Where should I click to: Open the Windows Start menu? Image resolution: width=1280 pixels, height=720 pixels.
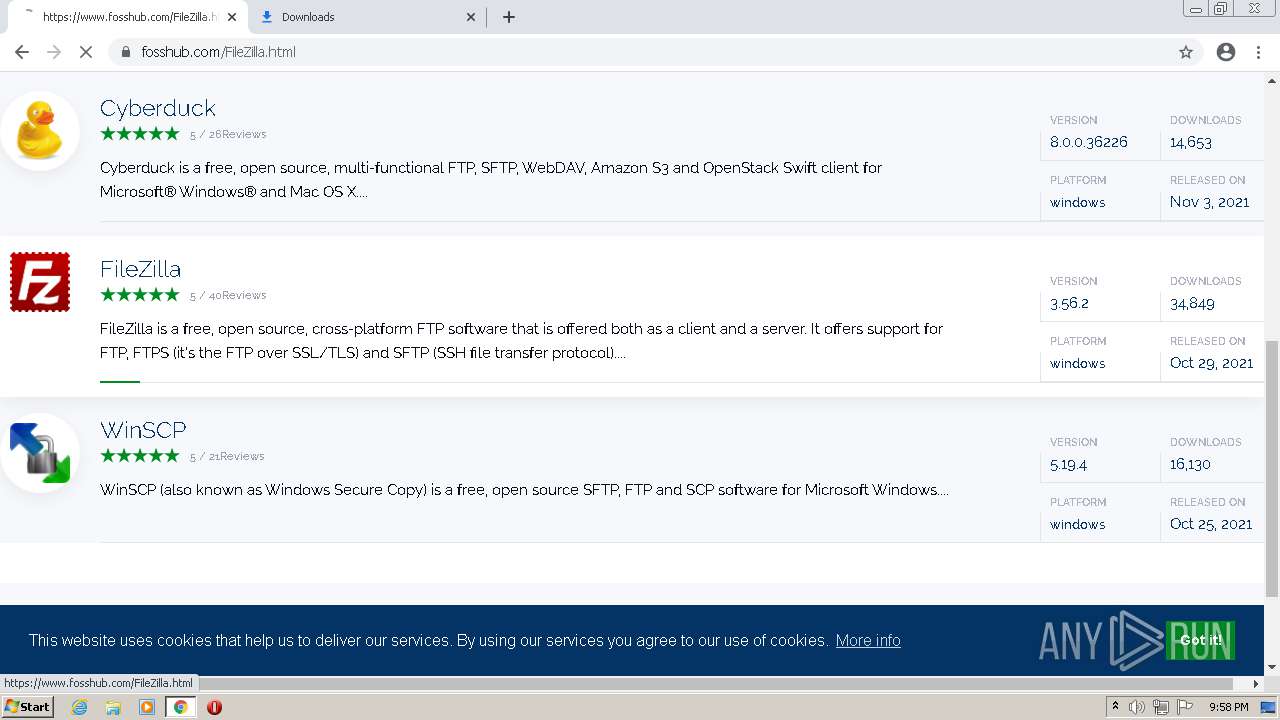click(x=28, y=707)
